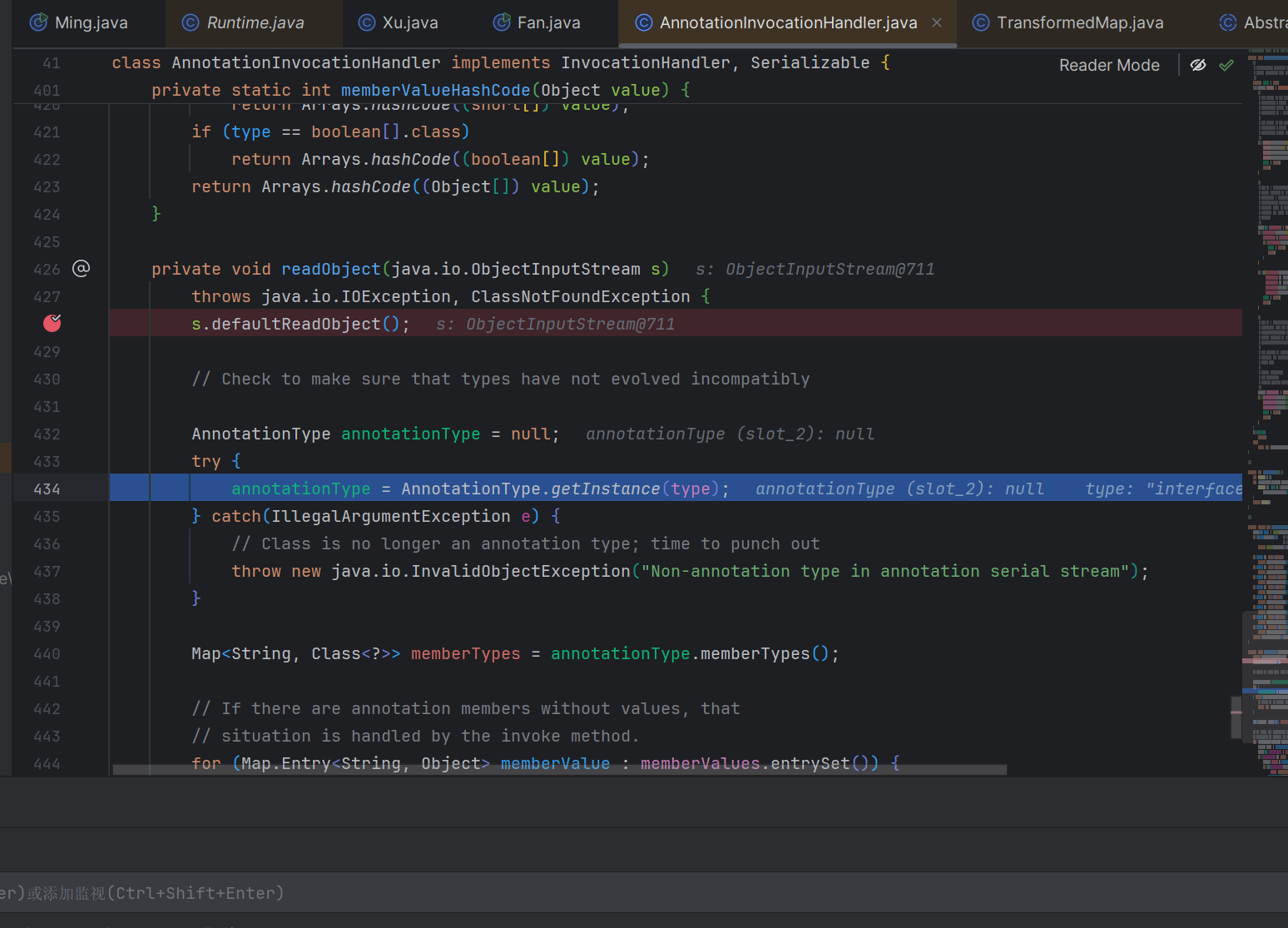Close the AnnotationInvocationHandler.java tab
The width and height of the screenshot is (1288, 928).
(937, 22)
